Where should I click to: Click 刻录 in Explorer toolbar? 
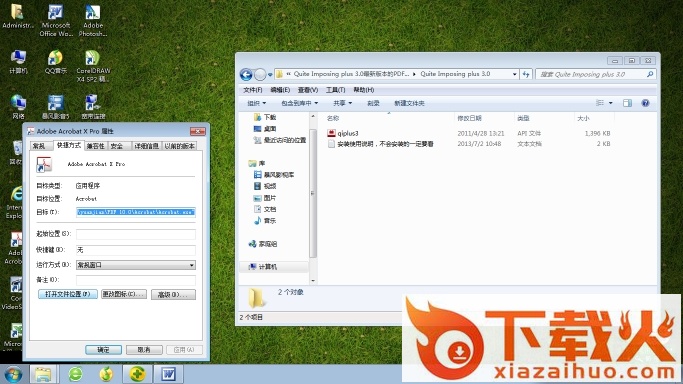coord(373,103)
